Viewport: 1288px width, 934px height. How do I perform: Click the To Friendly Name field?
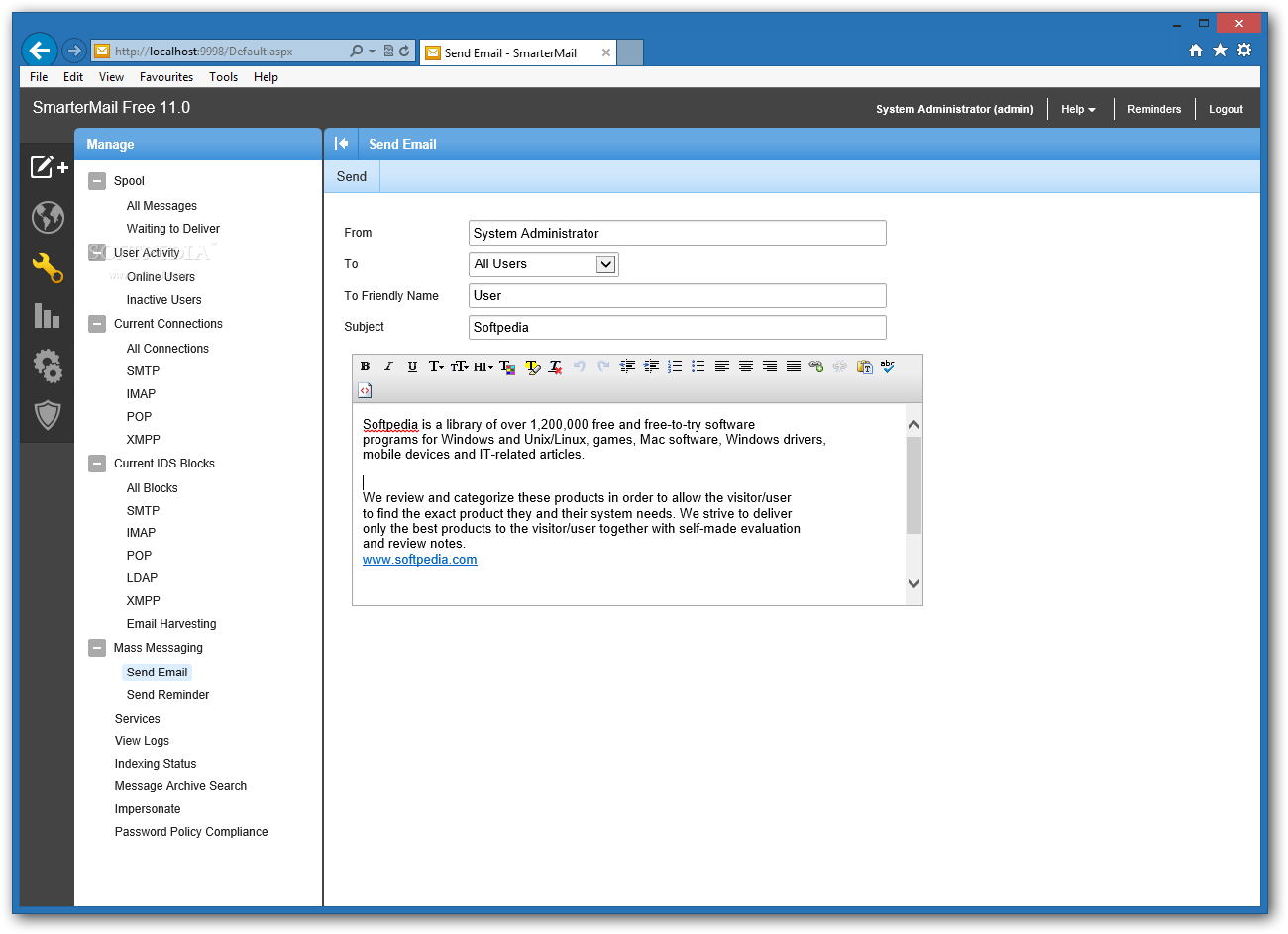[678, 296]
